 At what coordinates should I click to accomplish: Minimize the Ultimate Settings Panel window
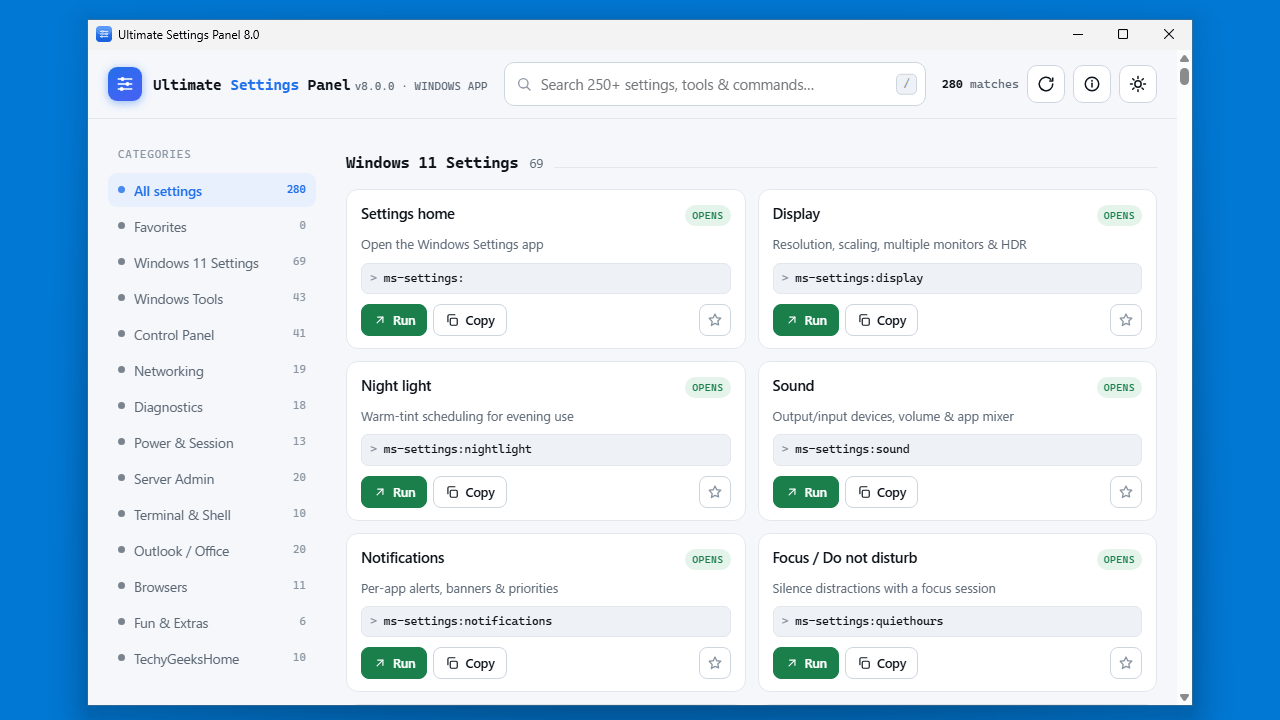tap(1077, 34)
